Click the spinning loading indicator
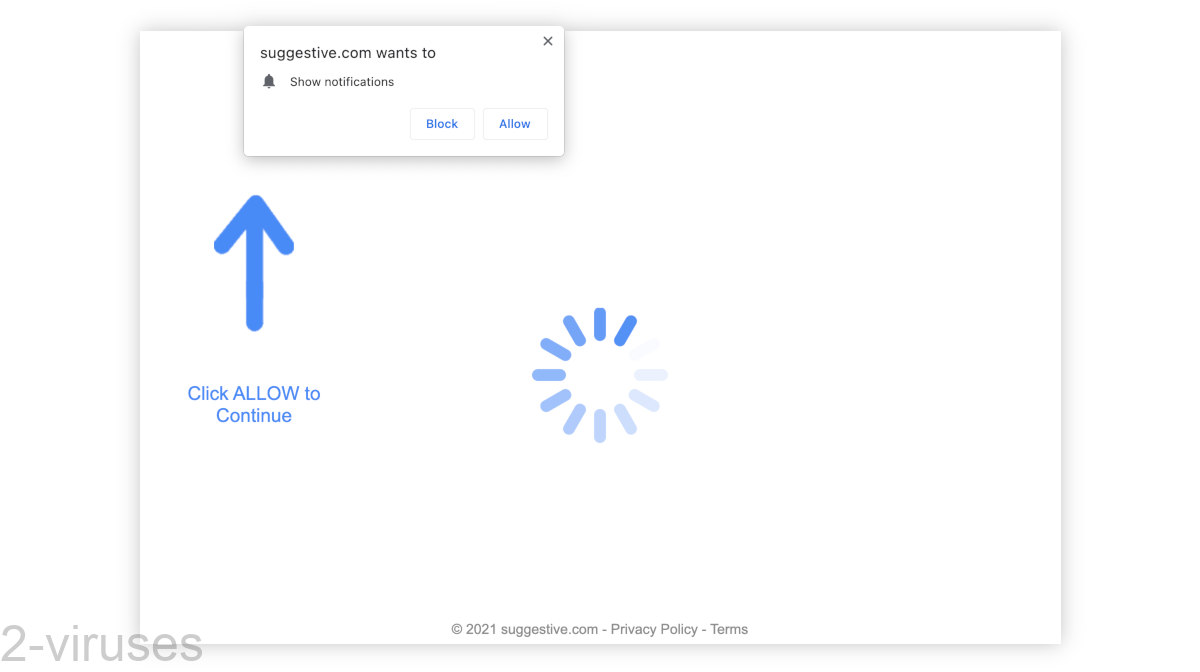Viewport: 1200px width, 672px height. [599, 375]
